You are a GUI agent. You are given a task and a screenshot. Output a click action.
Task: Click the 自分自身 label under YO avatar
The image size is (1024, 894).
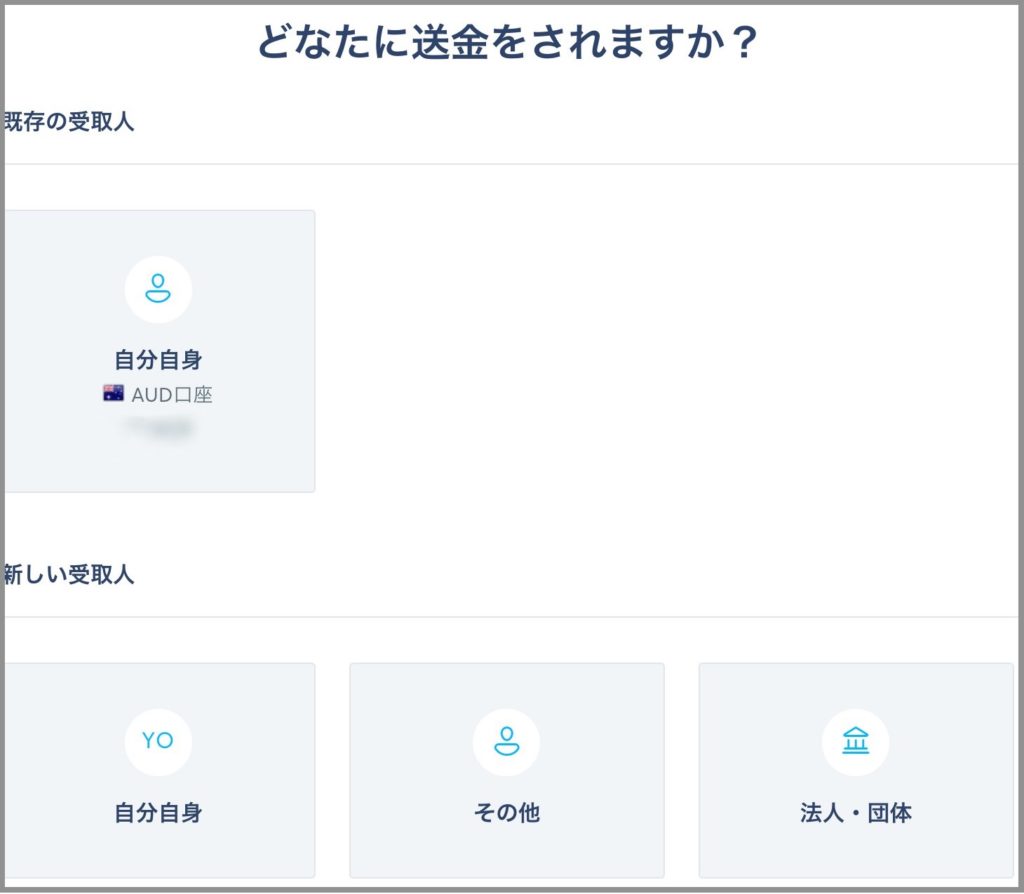[158, 813]
